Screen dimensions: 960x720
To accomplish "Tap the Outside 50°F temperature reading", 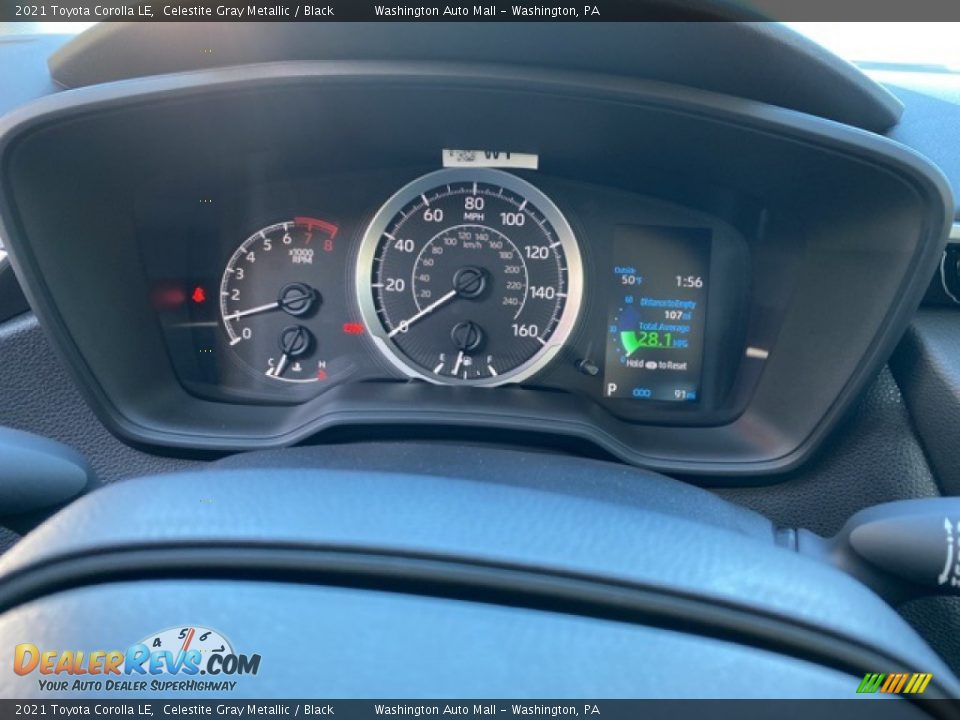I will [629, 276].
